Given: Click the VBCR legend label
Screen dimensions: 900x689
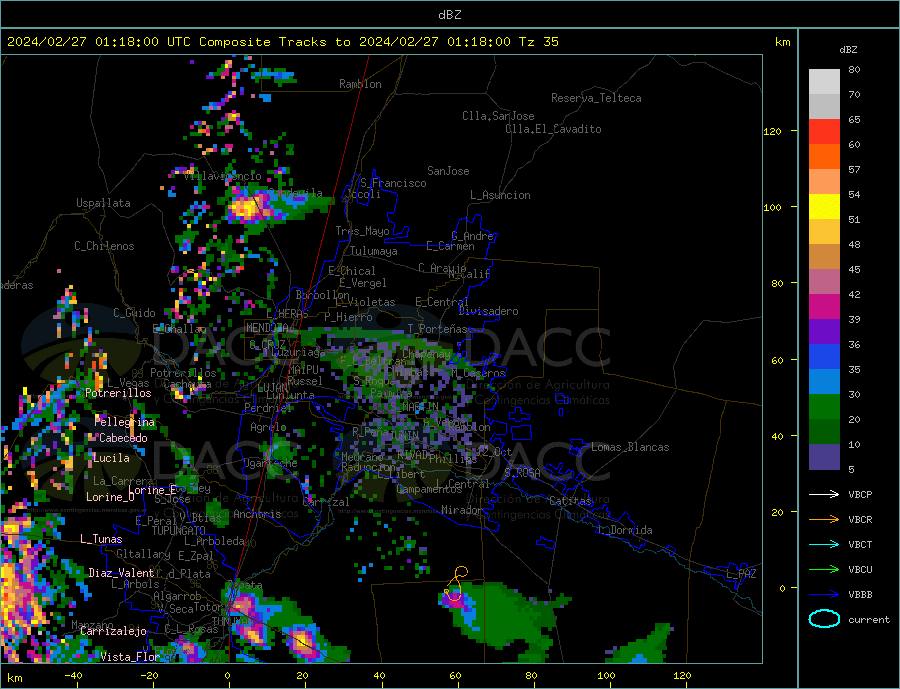Looking at the screenshot, I should point(860,520).
